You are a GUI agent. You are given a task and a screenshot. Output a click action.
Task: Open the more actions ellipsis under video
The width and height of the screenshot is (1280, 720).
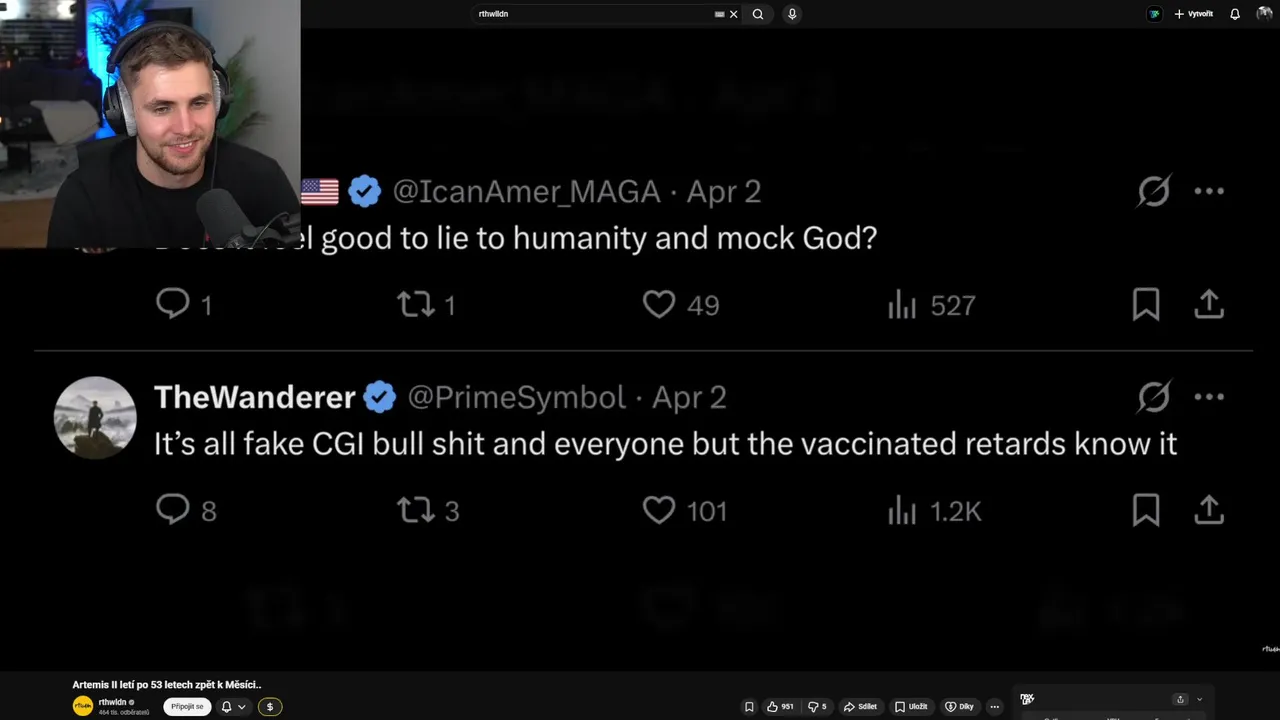click(x=994, y=707)
